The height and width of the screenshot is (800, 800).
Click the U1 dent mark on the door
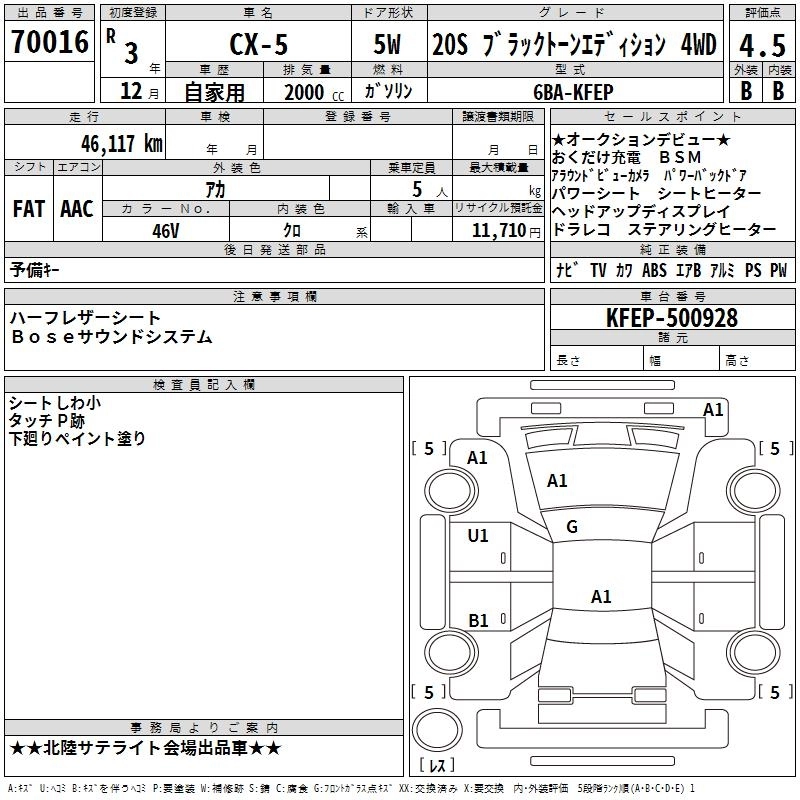[x=478, y=536]
